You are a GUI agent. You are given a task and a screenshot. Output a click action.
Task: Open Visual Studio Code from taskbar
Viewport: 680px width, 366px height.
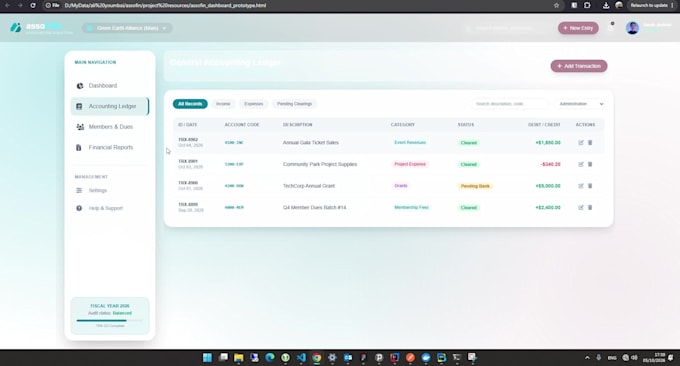[301, 357]
